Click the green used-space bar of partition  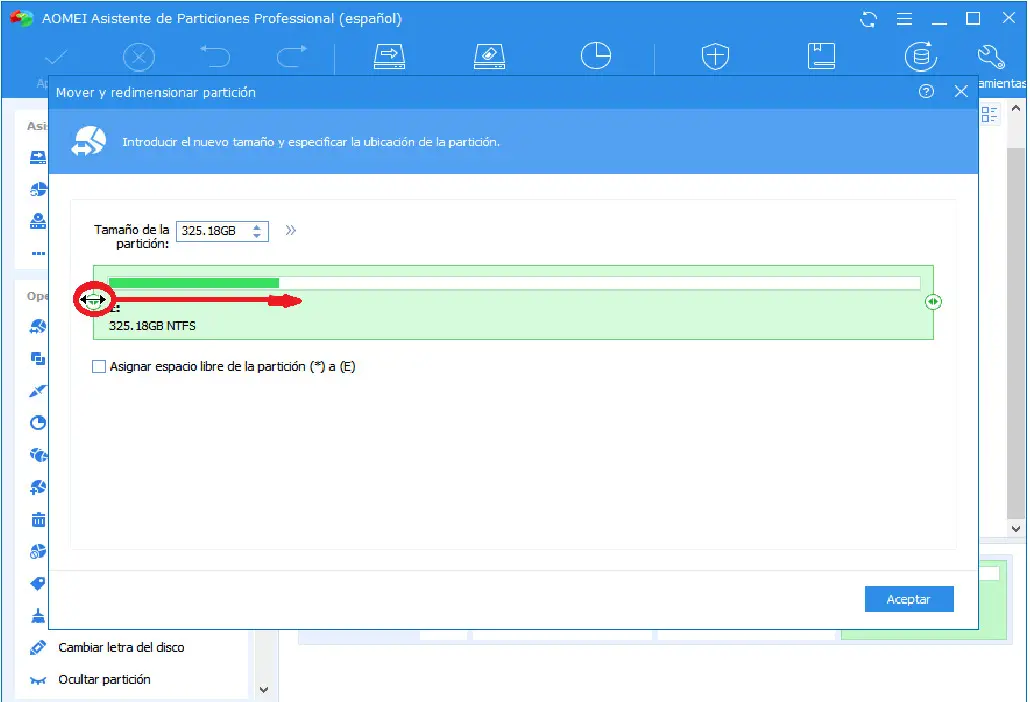coord(194,283)
